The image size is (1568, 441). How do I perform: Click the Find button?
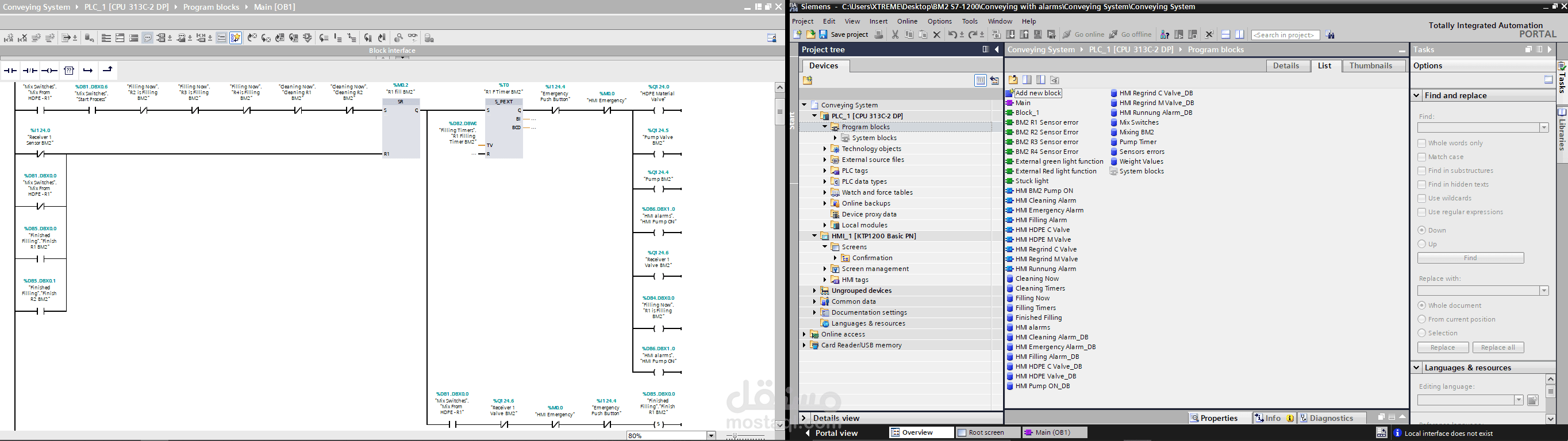(1470, 258)
